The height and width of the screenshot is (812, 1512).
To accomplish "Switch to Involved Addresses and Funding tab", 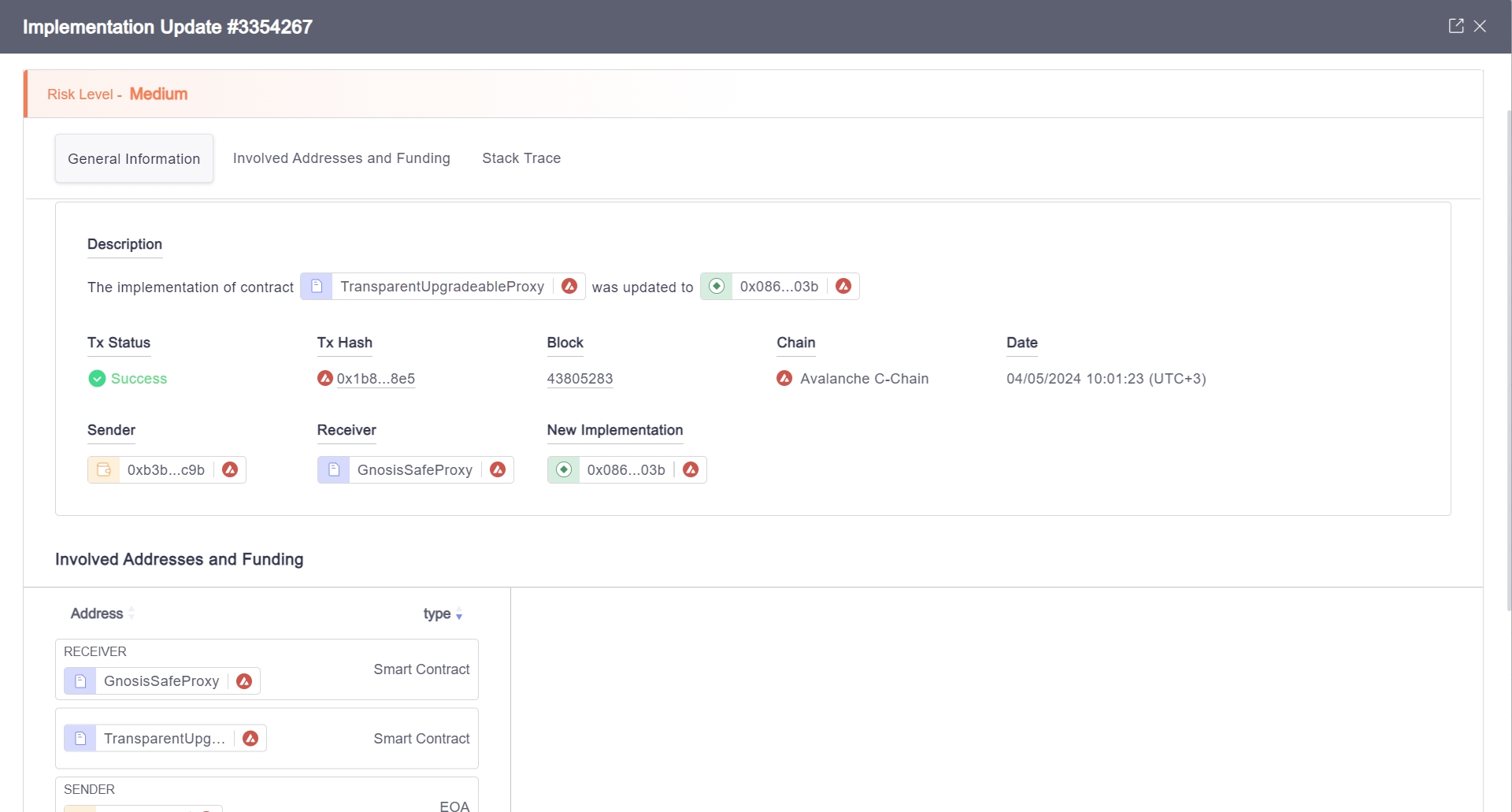I will click(341, 158).
